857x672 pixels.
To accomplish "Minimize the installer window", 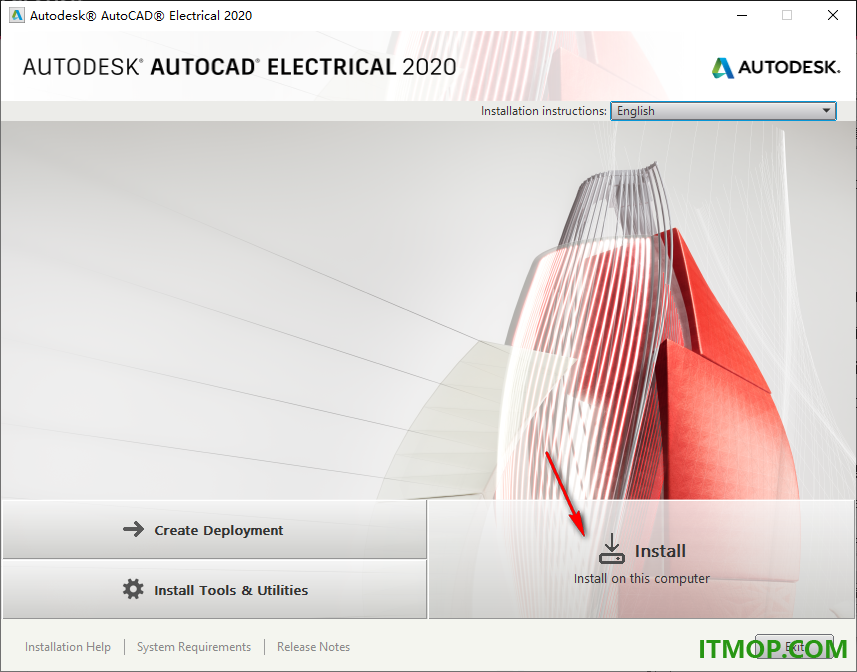I will click(x=742, y=15).
